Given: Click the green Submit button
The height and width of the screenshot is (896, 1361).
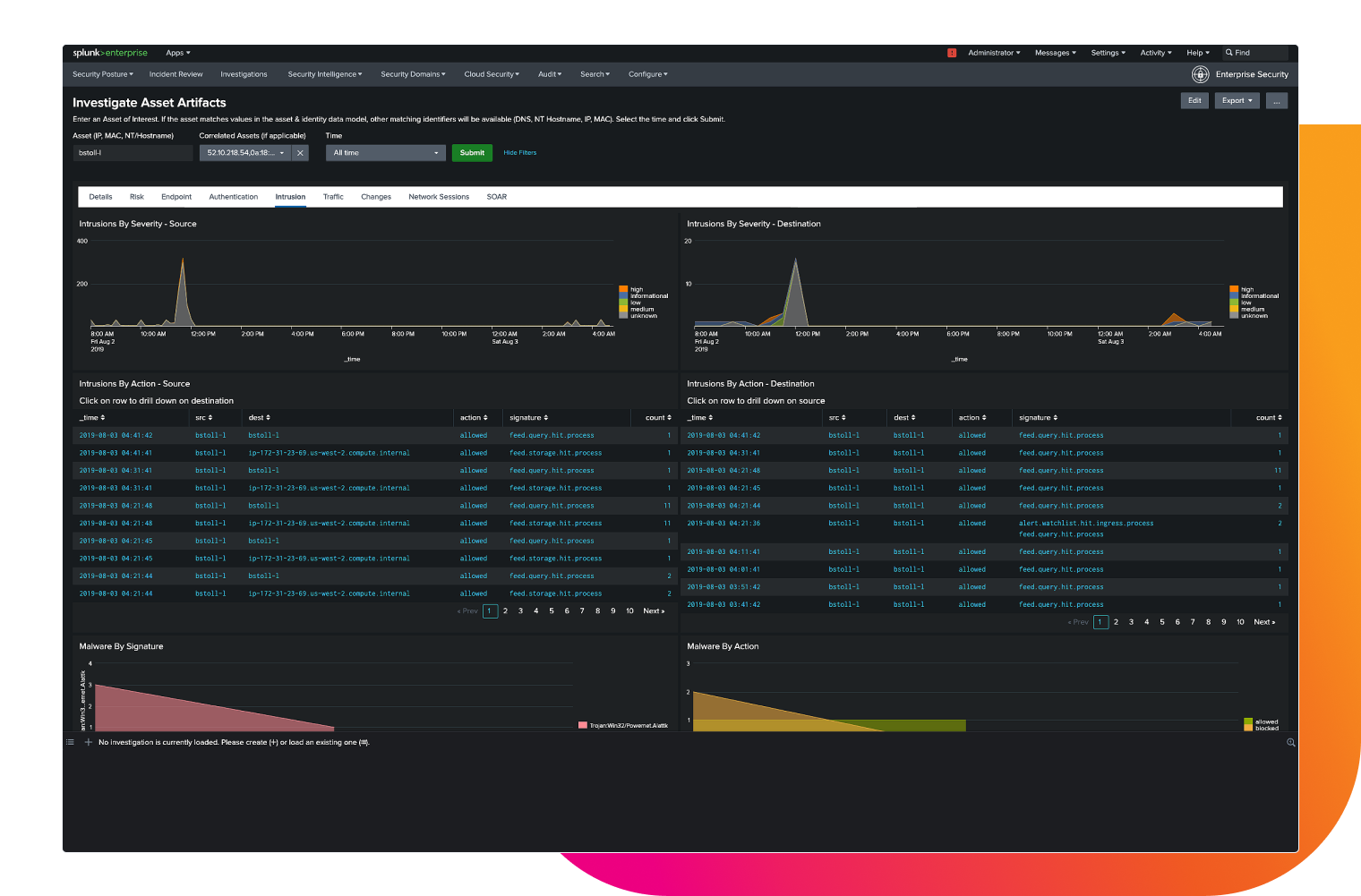Looking at the screenshot, I should [472, 152].
